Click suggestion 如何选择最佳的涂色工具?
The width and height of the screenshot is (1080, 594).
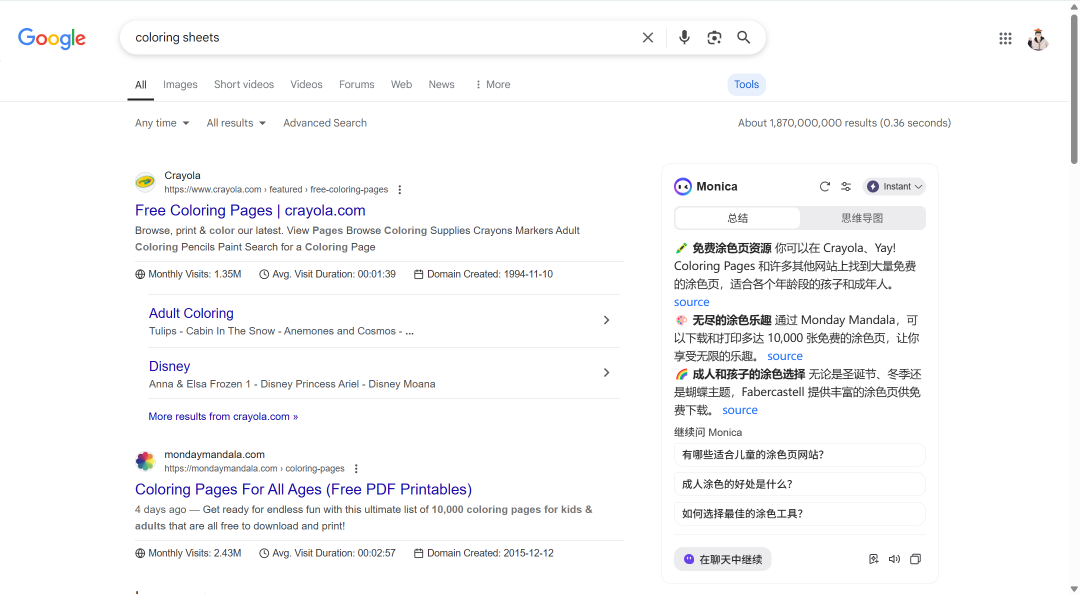[799, 513]
